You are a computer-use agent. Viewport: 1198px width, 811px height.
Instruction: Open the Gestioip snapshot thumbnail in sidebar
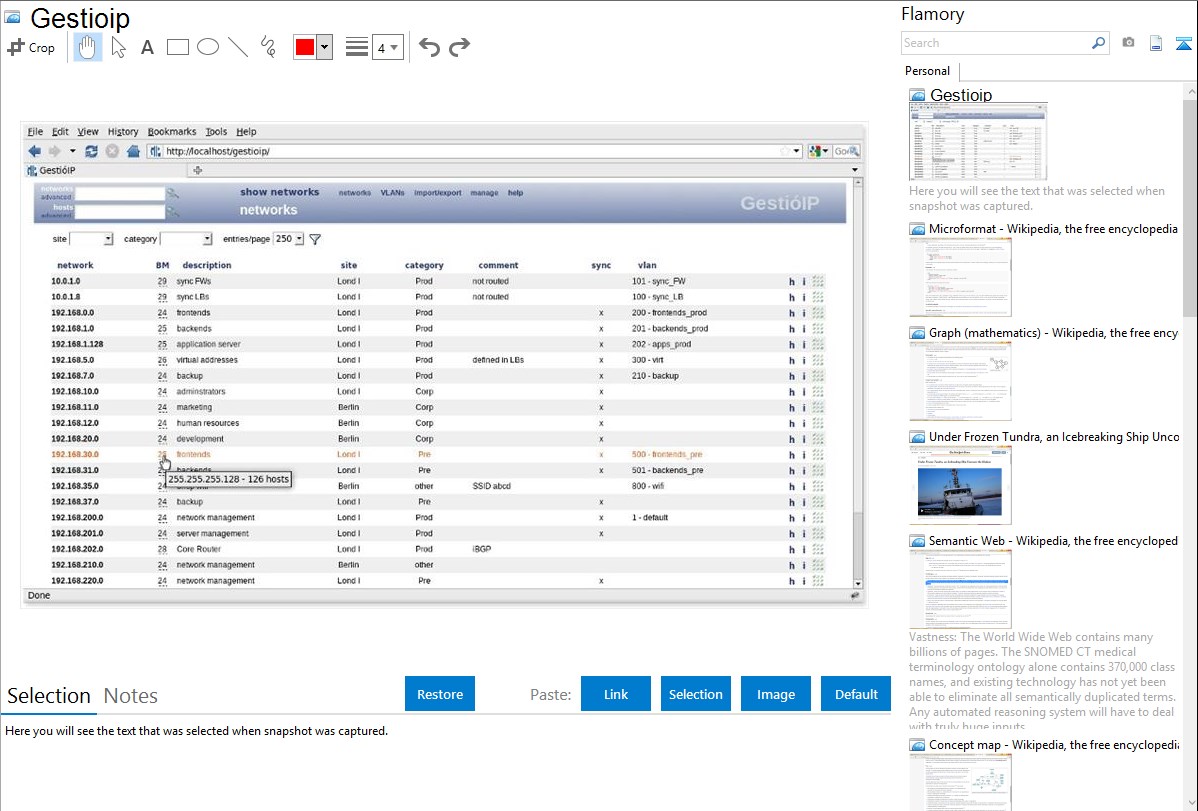coord(978,142)
